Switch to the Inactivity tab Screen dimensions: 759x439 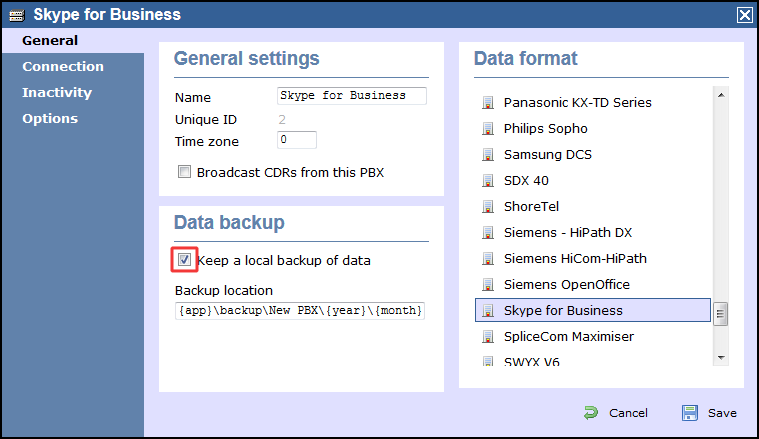click(57, 92)
